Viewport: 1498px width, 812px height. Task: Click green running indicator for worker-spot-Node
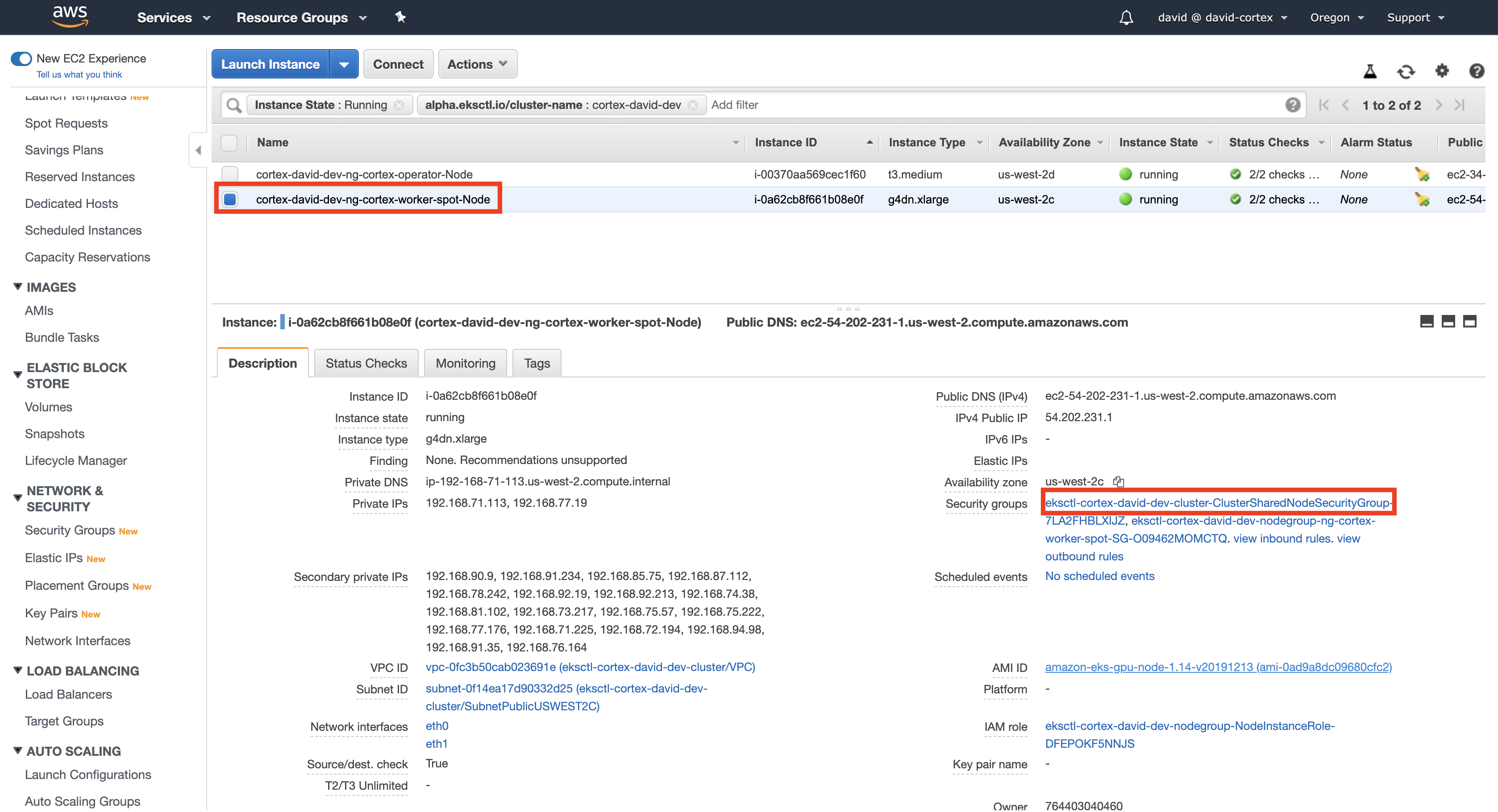(x=1126, y=199)
